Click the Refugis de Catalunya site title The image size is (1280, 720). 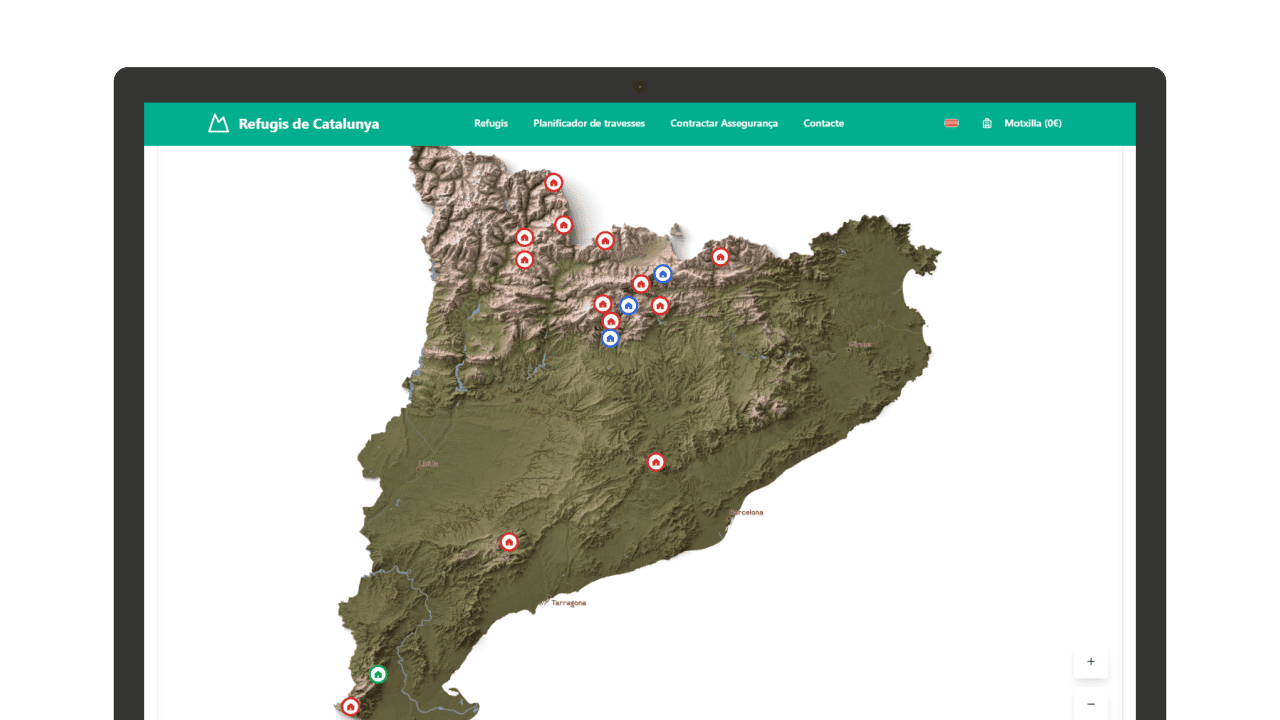[308, 124]
